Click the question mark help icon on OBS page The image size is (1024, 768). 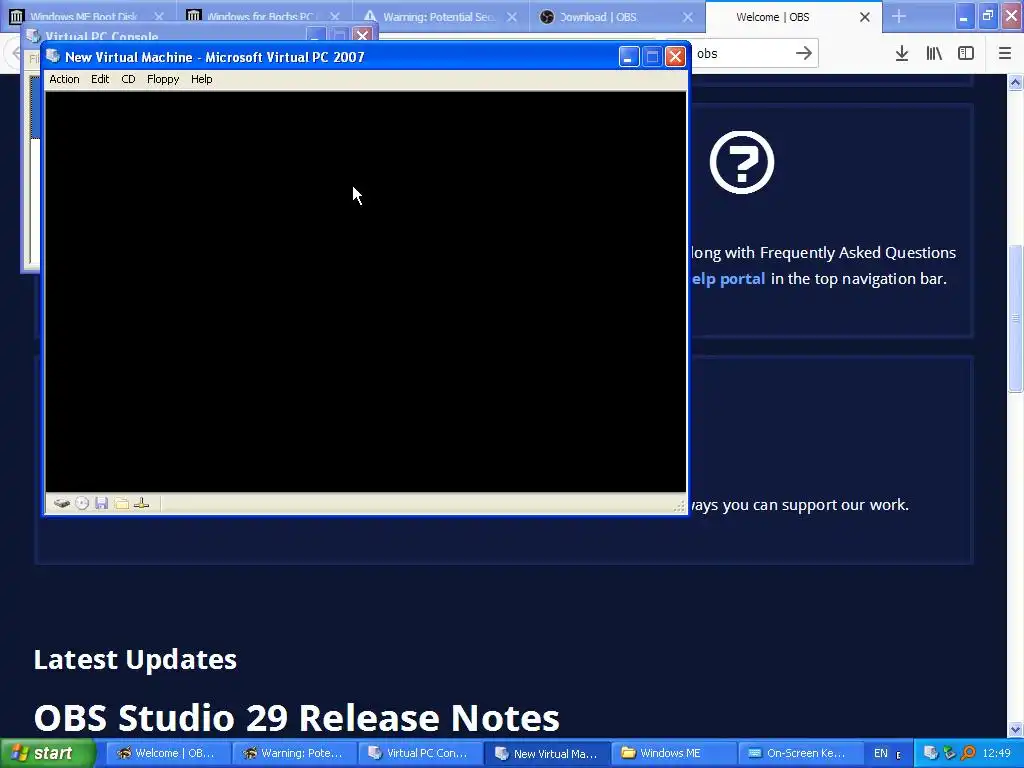pyautogui.click(x=742, y=162)
